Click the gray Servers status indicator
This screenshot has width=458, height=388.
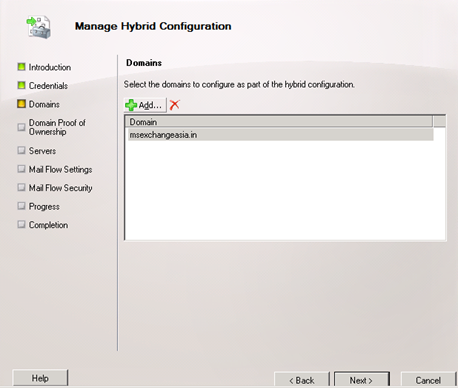21,150
